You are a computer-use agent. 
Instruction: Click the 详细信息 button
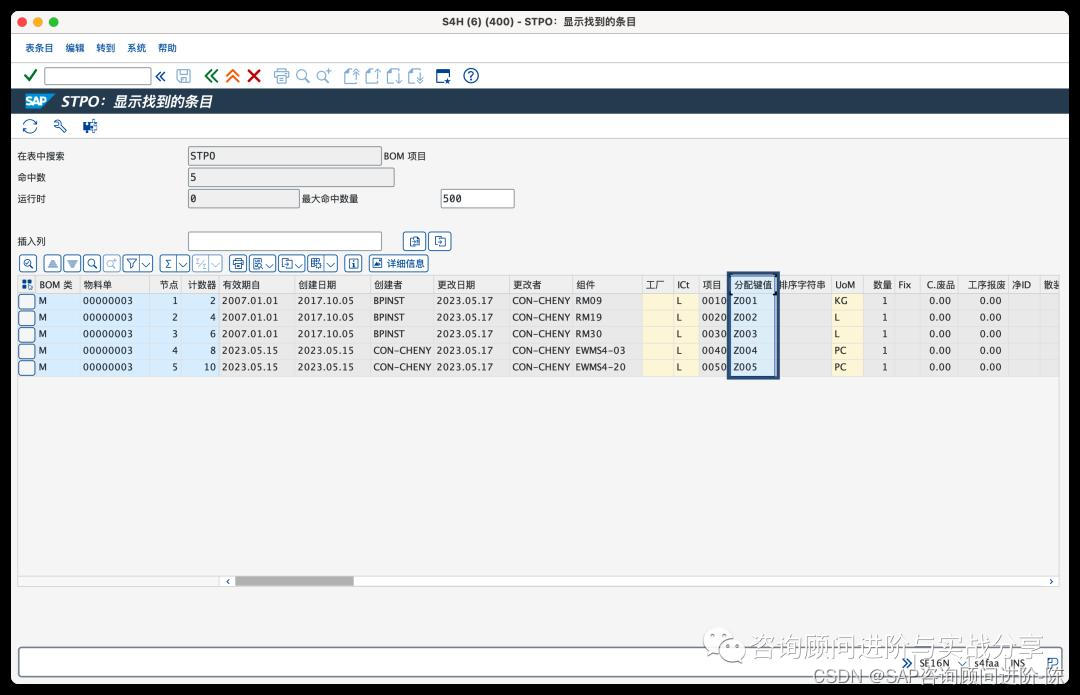(399, 263)
